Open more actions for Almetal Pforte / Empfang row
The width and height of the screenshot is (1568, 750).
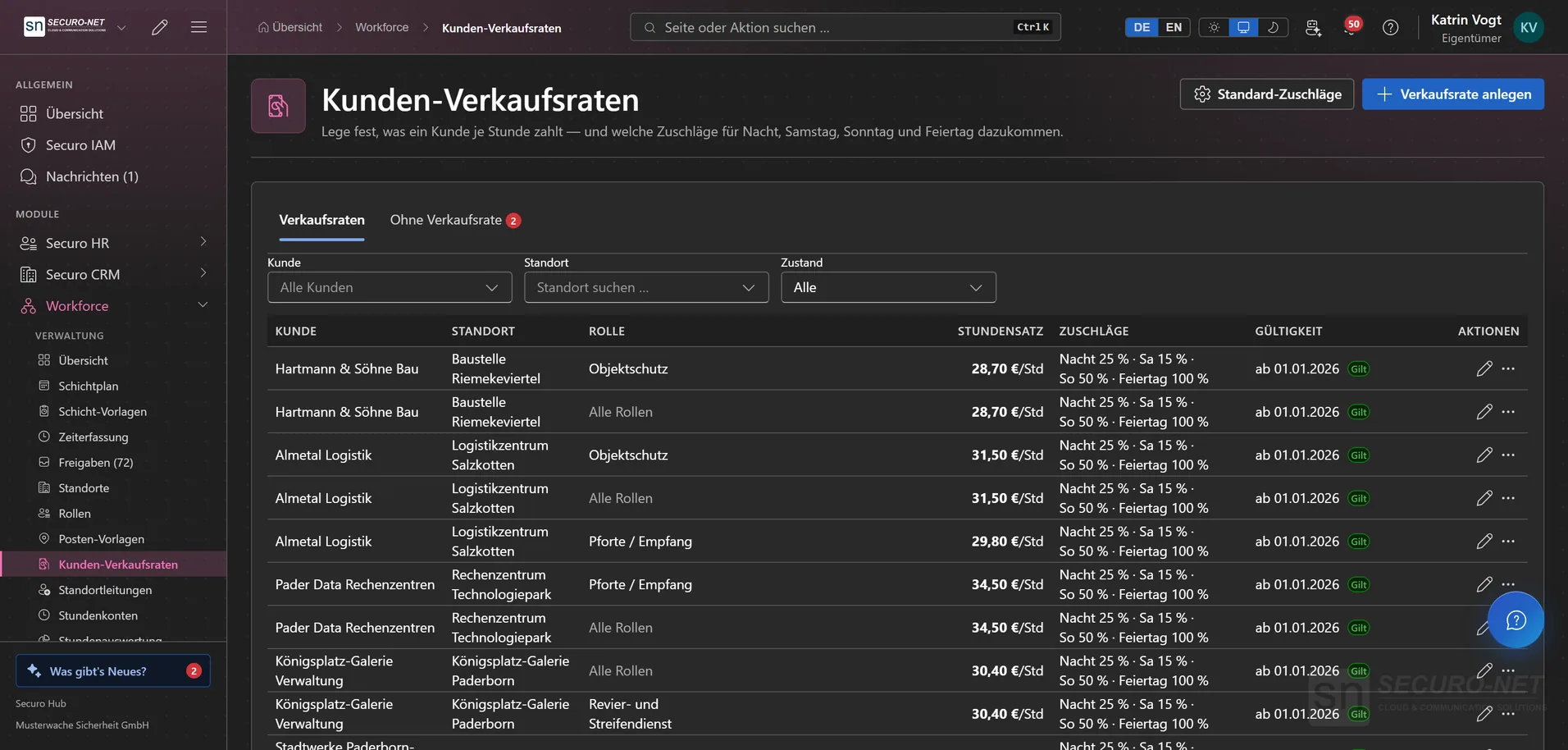(1508, 541)
